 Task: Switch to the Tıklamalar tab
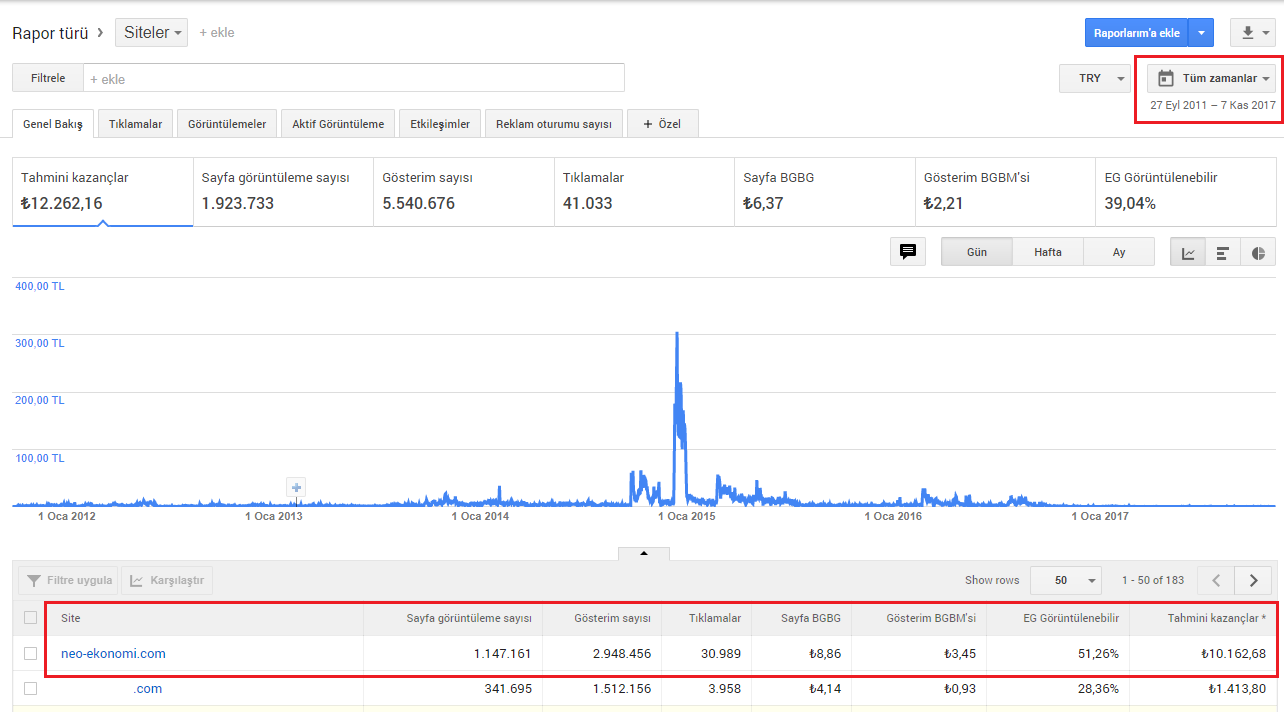[x=135, y=124]
